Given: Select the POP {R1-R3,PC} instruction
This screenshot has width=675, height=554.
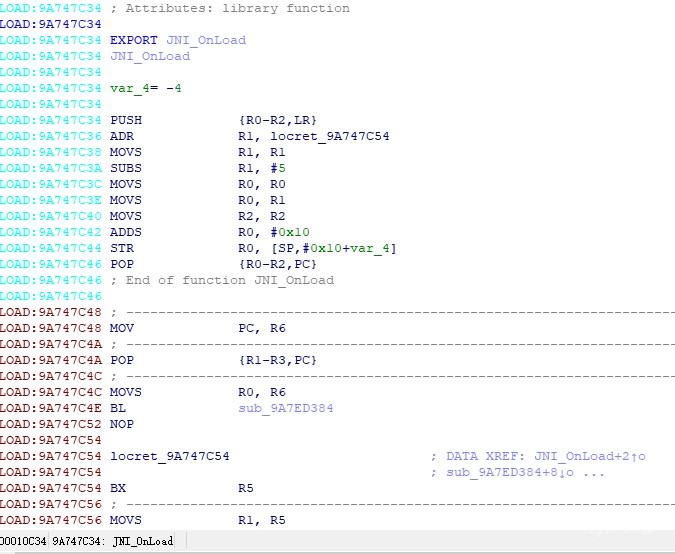Looking at the screenshot, I should click(213, 360).
